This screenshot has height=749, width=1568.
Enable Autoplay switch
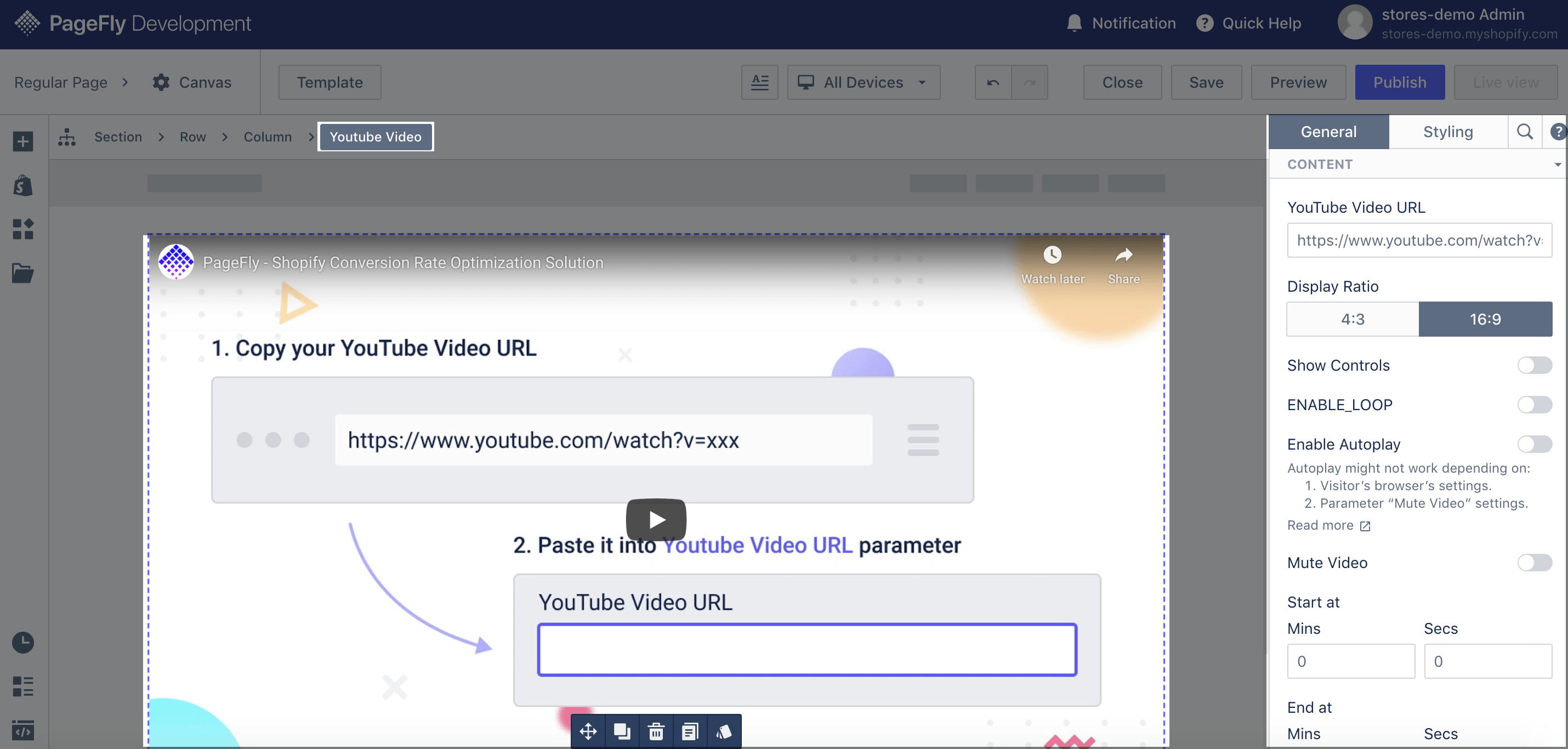tap(1535, 445)
